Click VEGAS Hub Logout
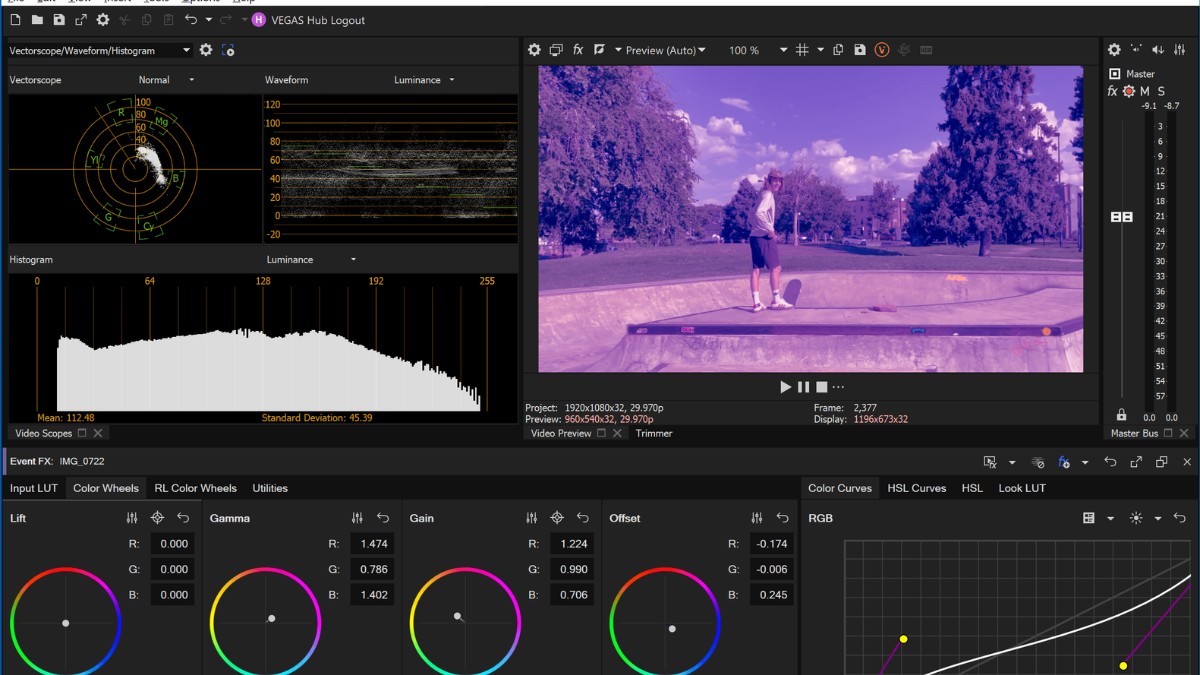Screen dimensions: 1200x675 click(x=318, y=20)
